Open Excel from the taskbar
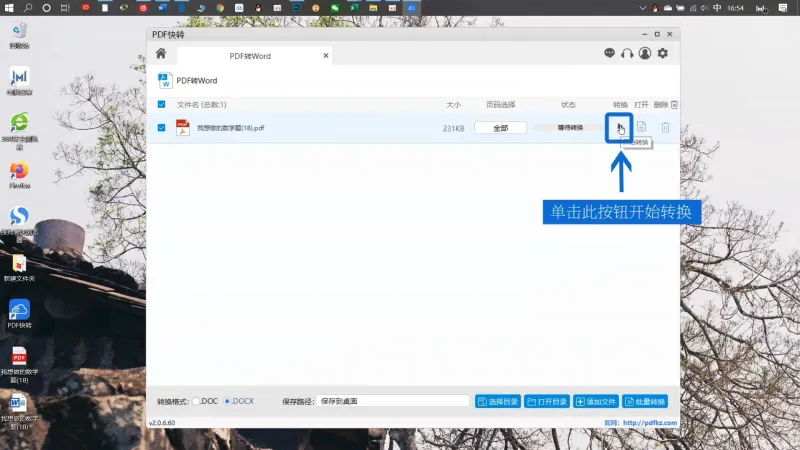 coord(354,8)
